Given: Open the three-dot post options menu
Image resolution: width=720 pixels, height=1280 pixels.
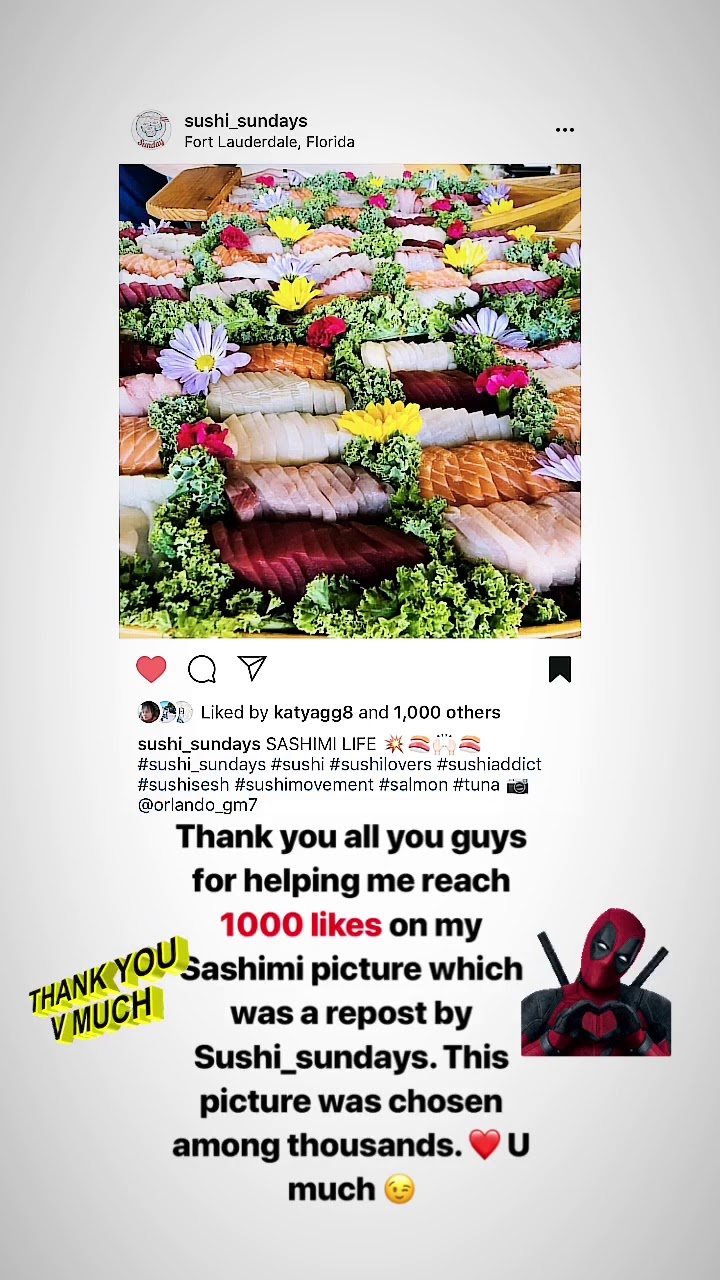Looking at the screenshot, I should tap(565, 130).
